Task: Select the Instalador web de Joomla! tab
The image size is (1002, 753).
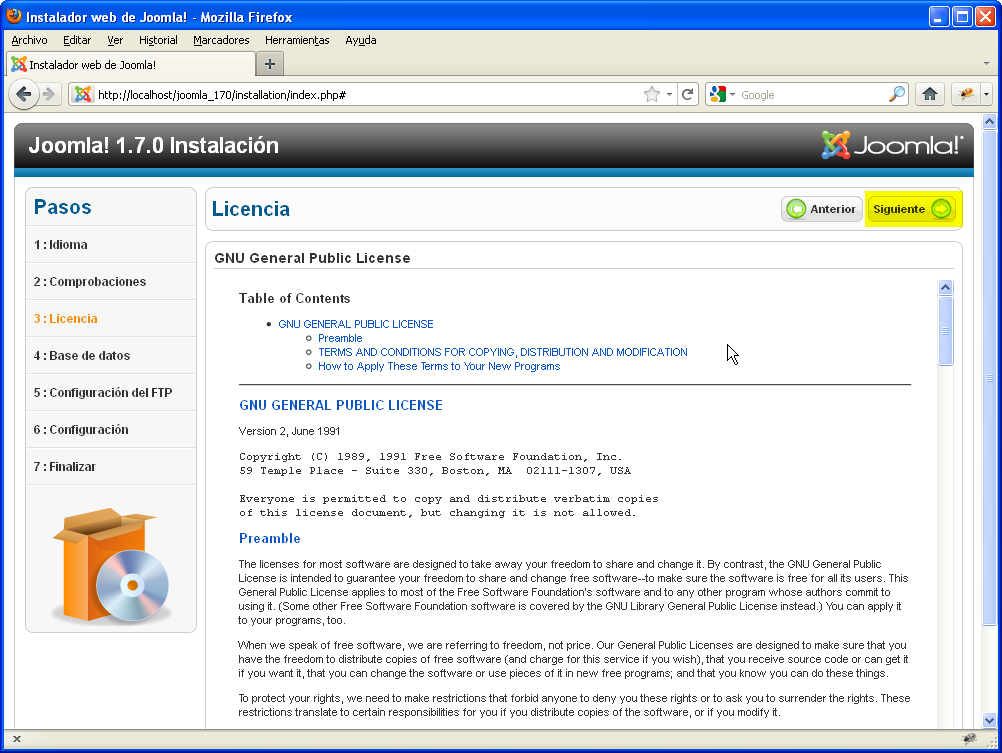Action: (x=130, y=64)
